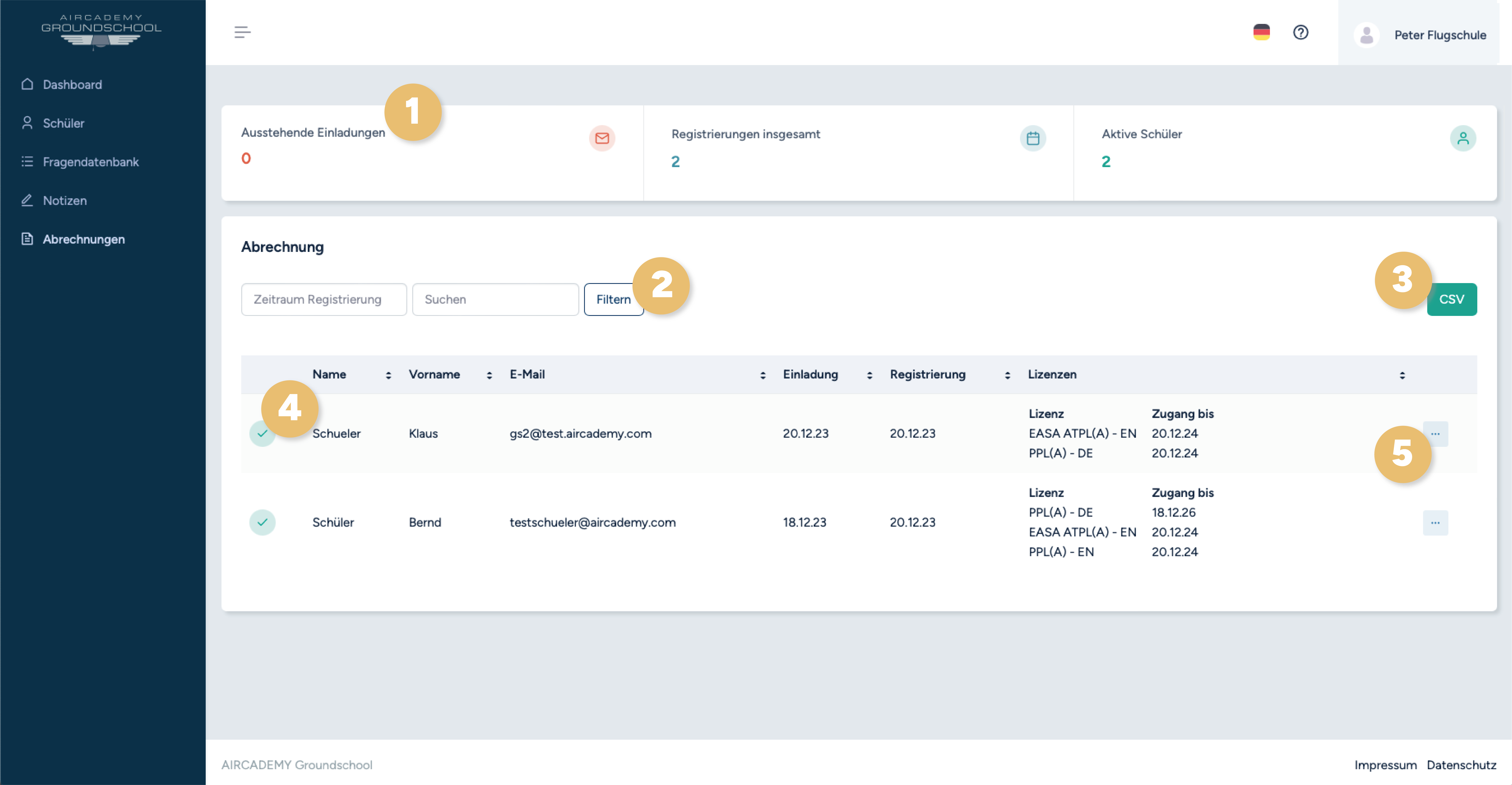Click the email testschueler@aircademy.com
This screenshot has width=1512, height=785.
(593, 523)
